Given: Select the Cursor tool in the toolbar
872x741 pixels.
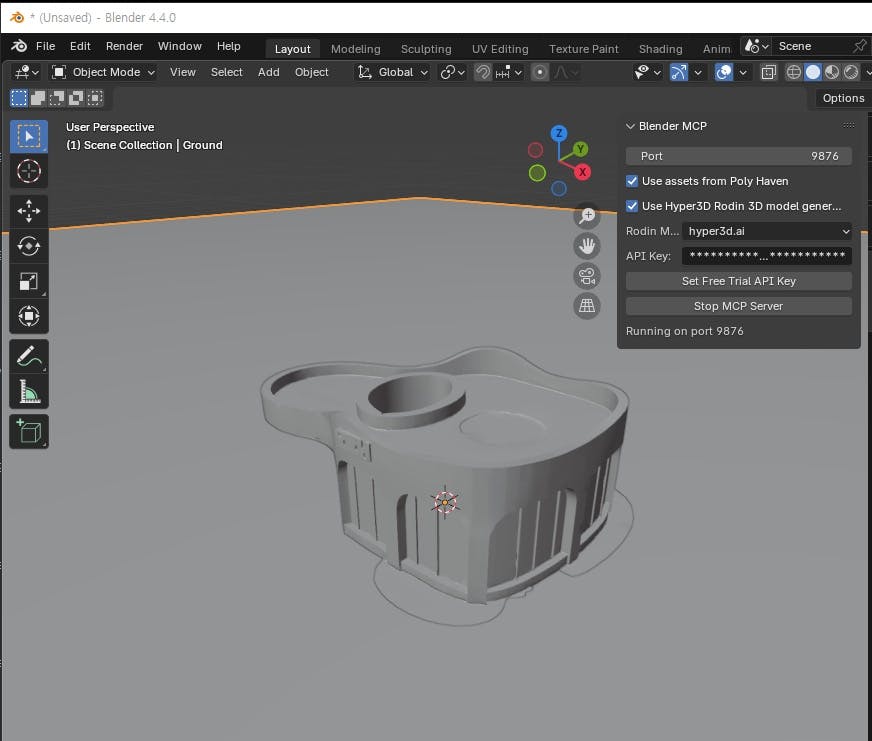Looking at the screenshot, I should pyautogui.click(x=29, y=171).
